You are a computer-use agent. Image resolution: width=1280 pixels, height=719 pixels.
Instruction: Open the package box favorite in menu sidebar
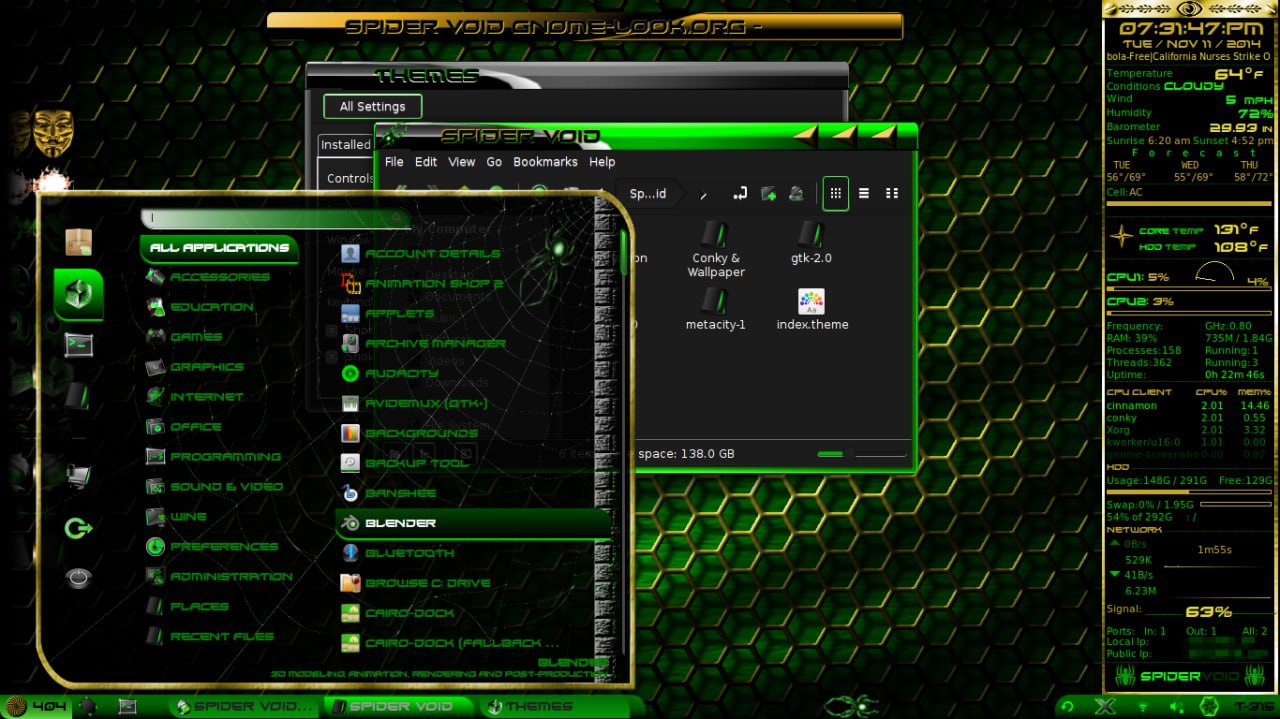pos(79,241)
